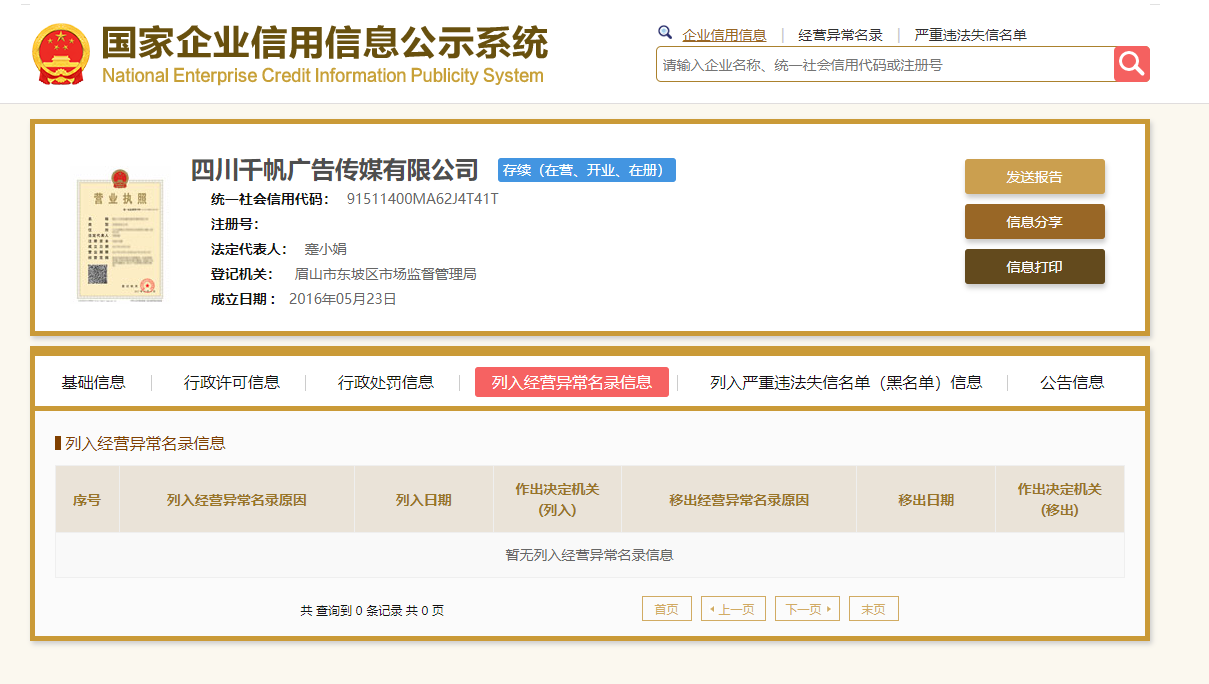Click the legal representative name 蹇小娟

[x=325, y=249]
